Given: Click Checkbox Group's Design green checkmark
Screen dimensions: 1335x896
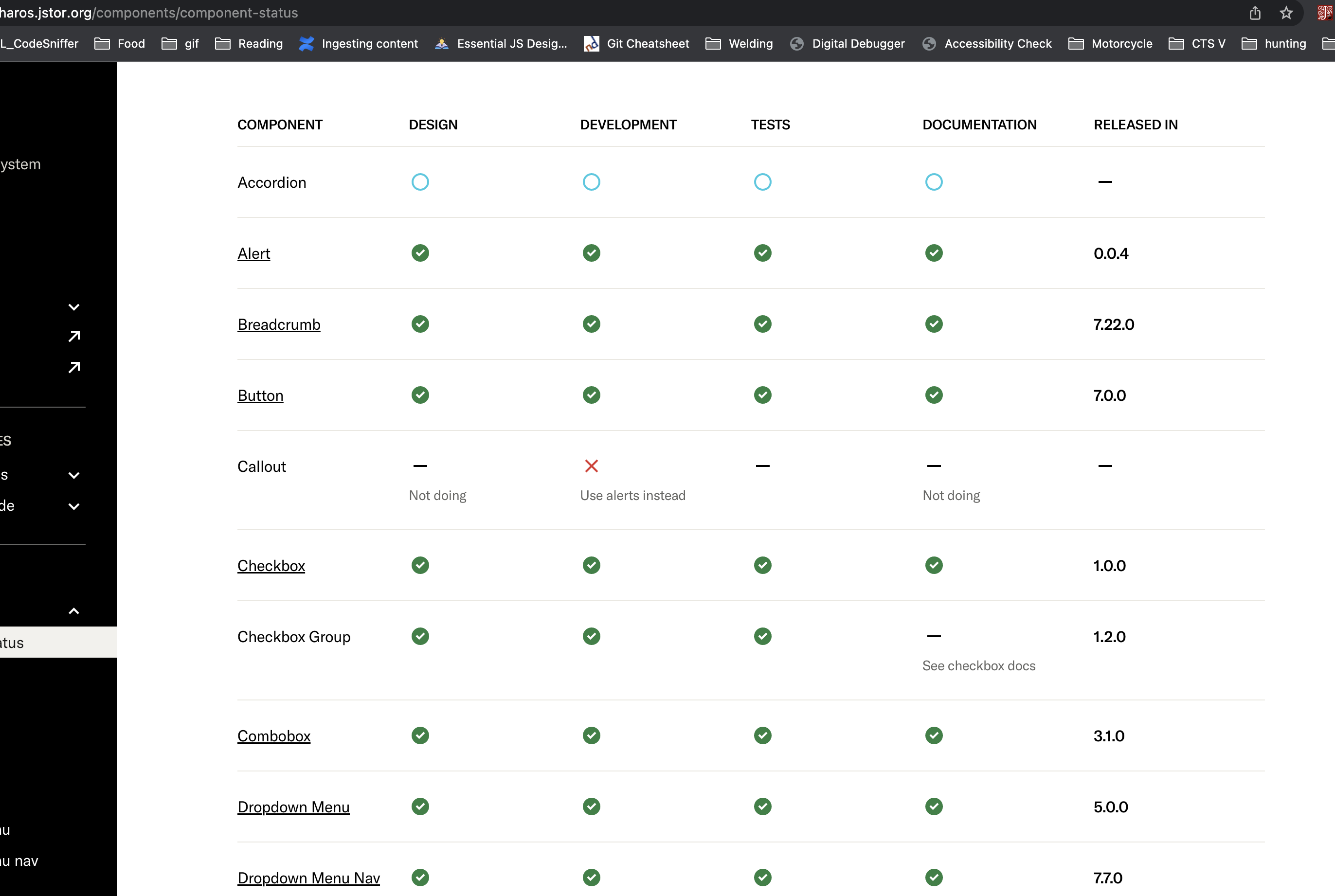Looking at the screenshot, I should click(420, 636).
